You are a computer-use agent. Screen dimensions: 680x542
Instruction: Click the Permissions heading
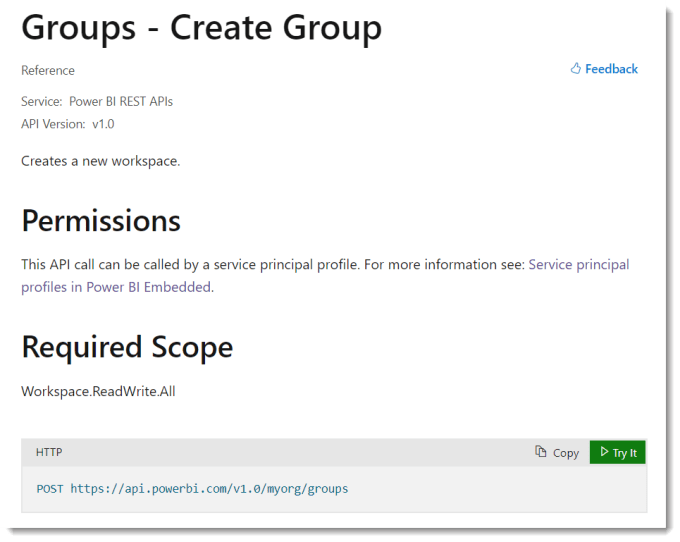pos(101,221)
